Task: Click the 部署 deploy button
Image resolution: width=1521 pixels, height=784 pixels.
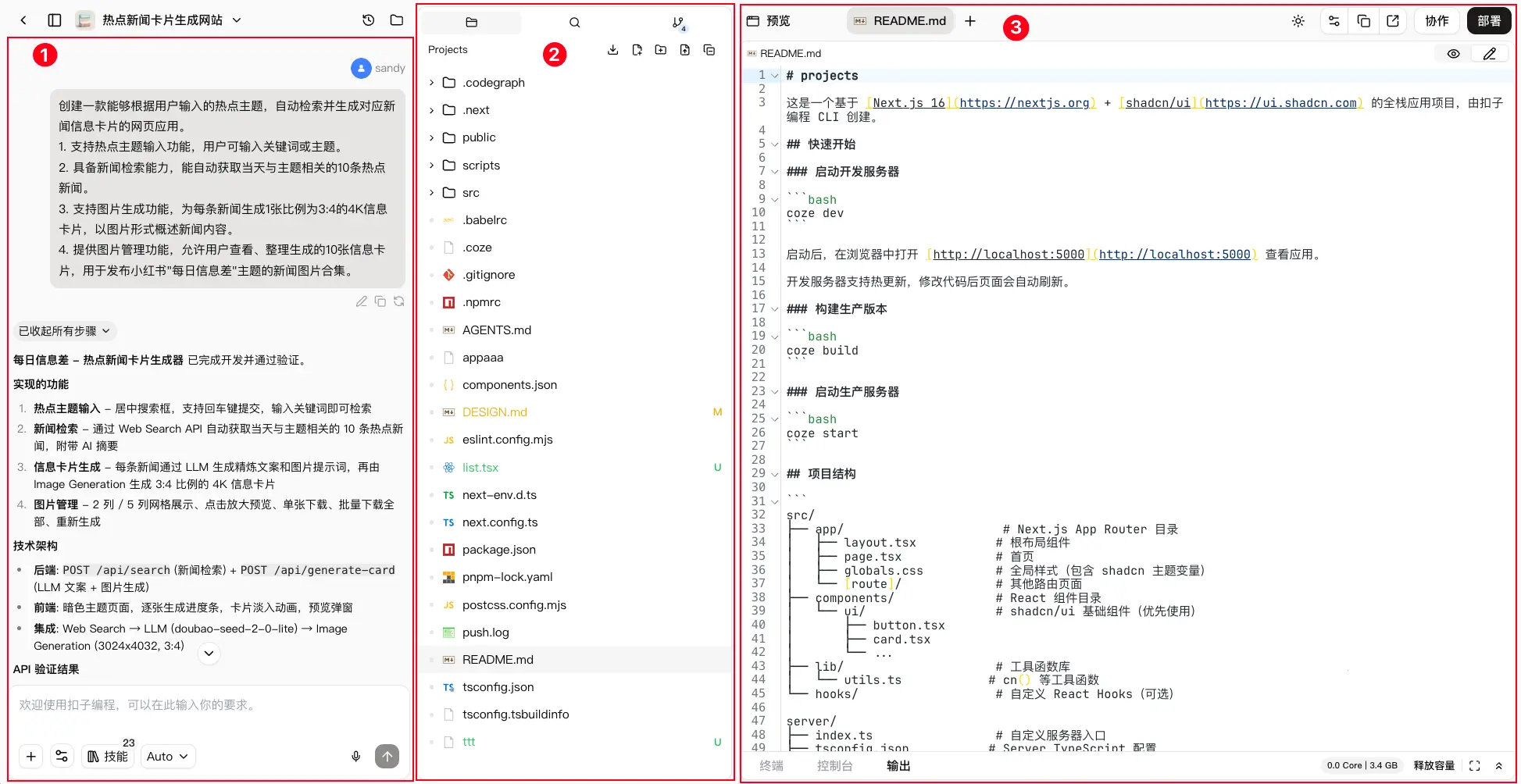Action: (x=1489, y=21)
